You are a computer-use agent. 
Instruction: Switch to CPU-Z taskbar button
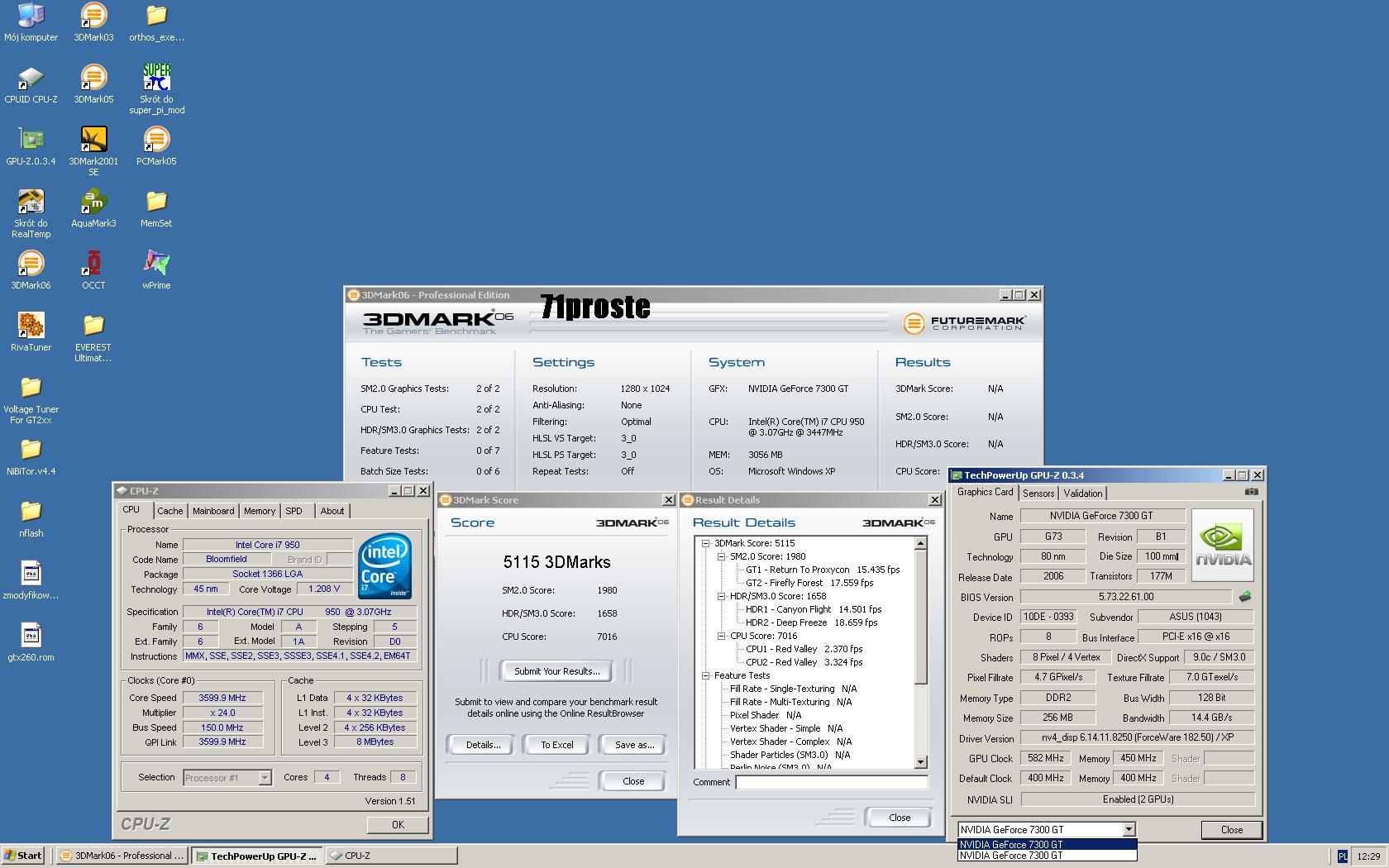coord(391,856)
